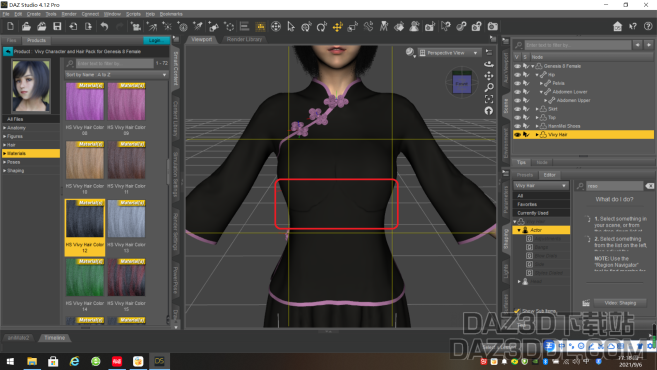Select the Rotate tool in toolbar
The image size is (657, 370).
(322, 27)
